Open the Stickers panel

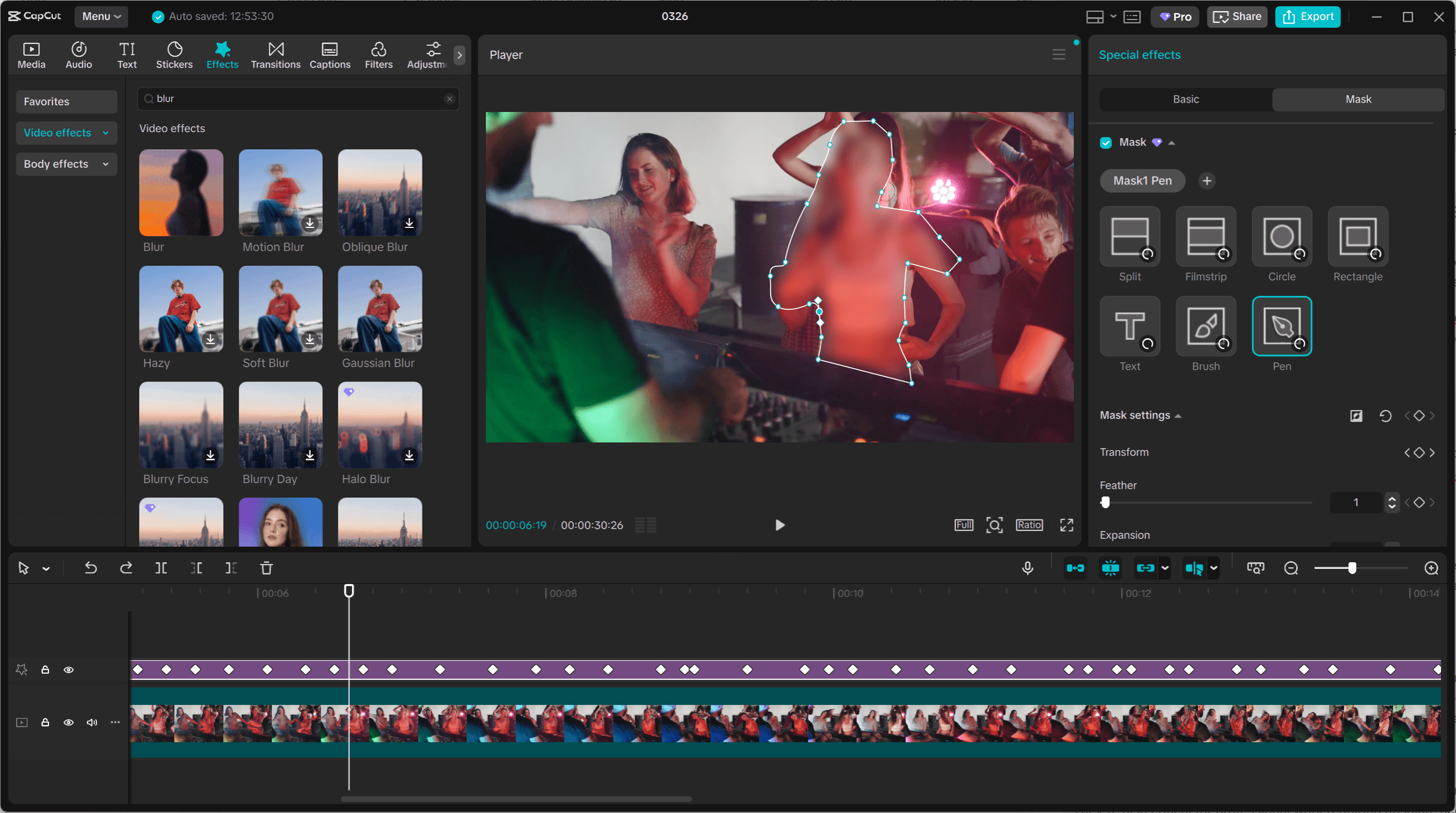coord(174,54)
